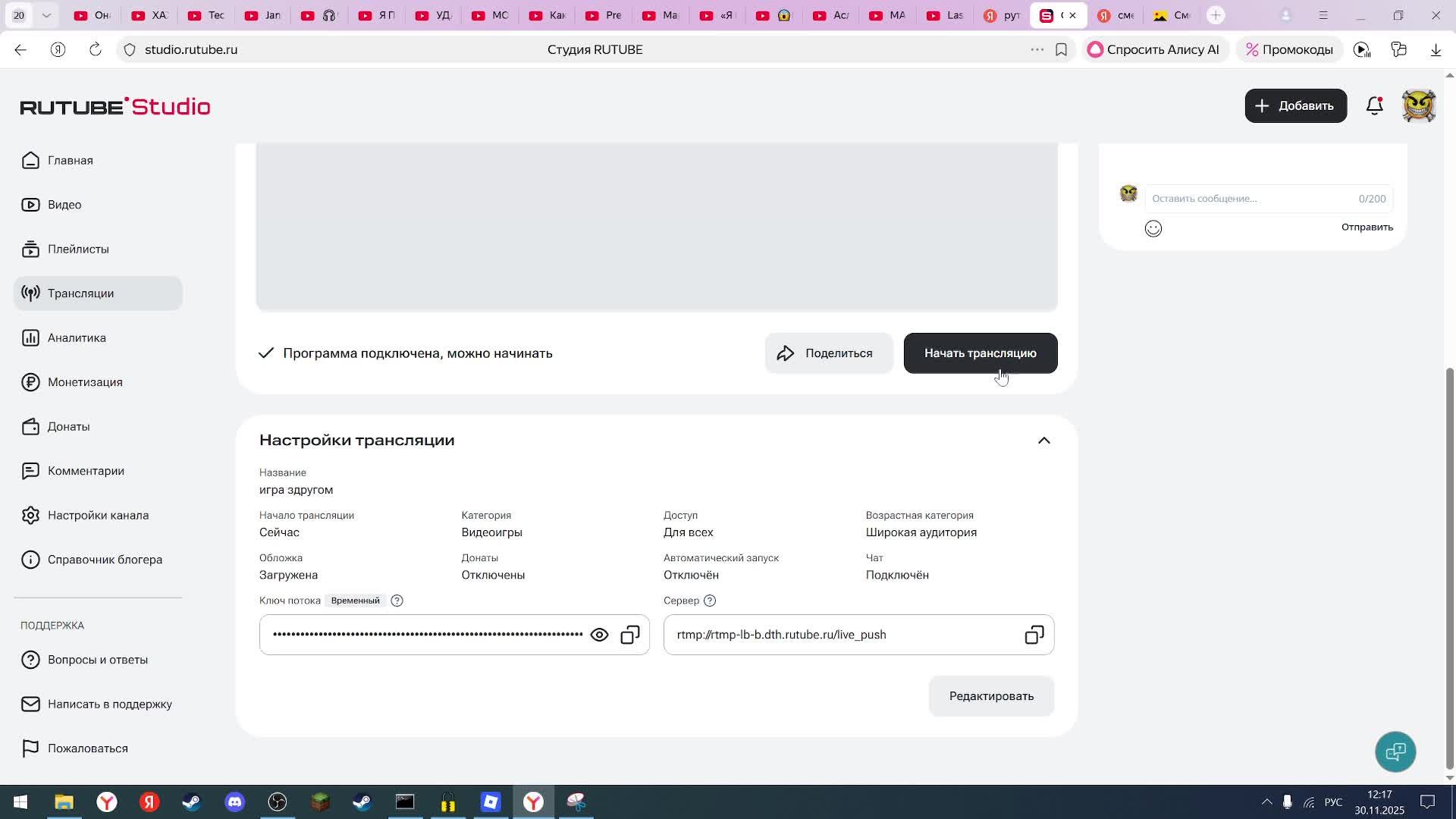Click help icon next to Временный label
The height and width of the screenshot is (819, 1456).
[397, 601]
